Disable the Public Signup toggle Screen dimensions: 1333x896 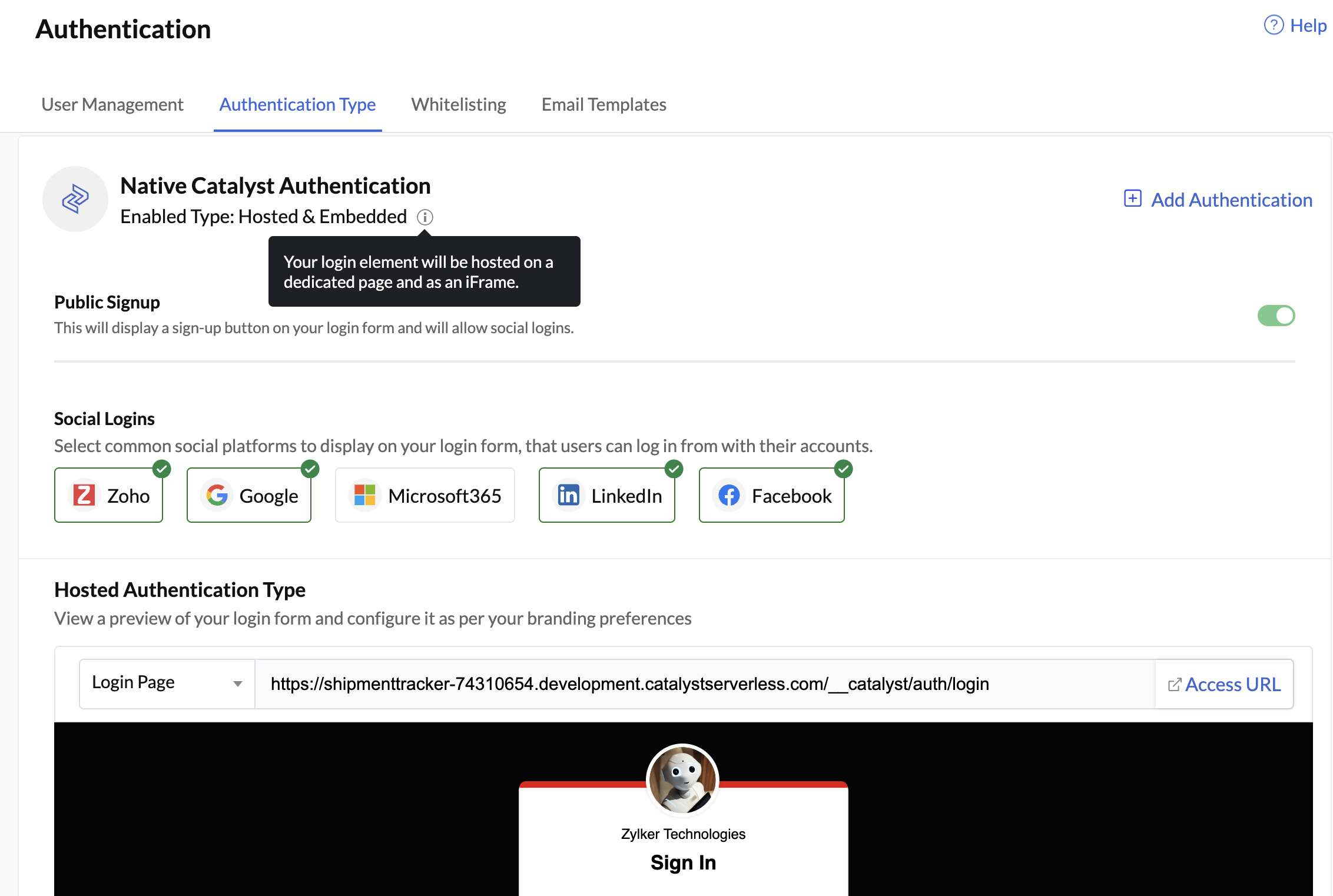1276,316
